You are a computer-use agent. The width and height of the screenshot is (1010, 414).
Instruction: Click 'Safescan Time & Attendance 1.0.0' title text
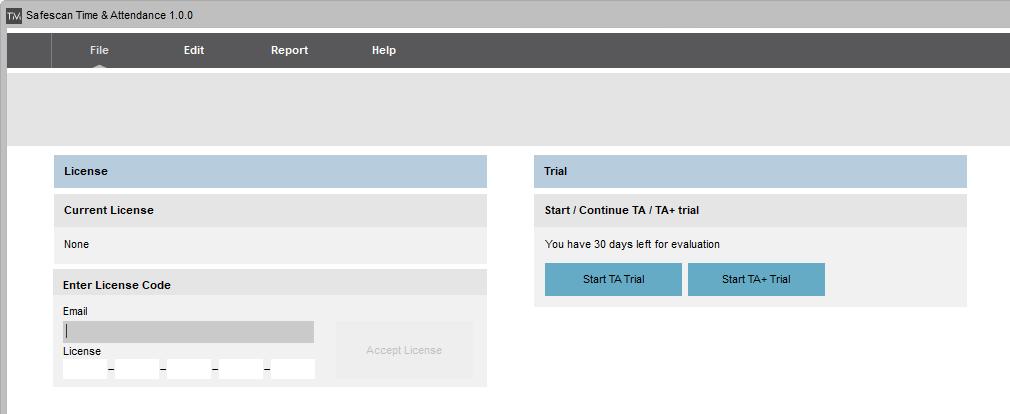click(x=110, y=15)
